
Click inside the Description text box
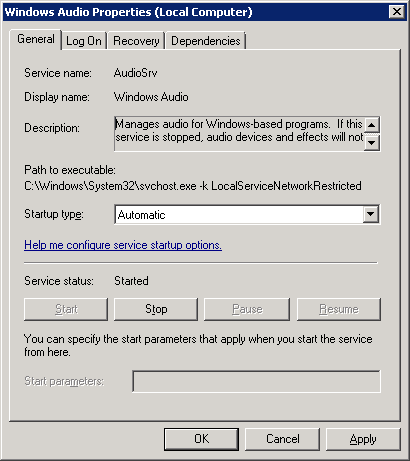(x=239, y=134)
